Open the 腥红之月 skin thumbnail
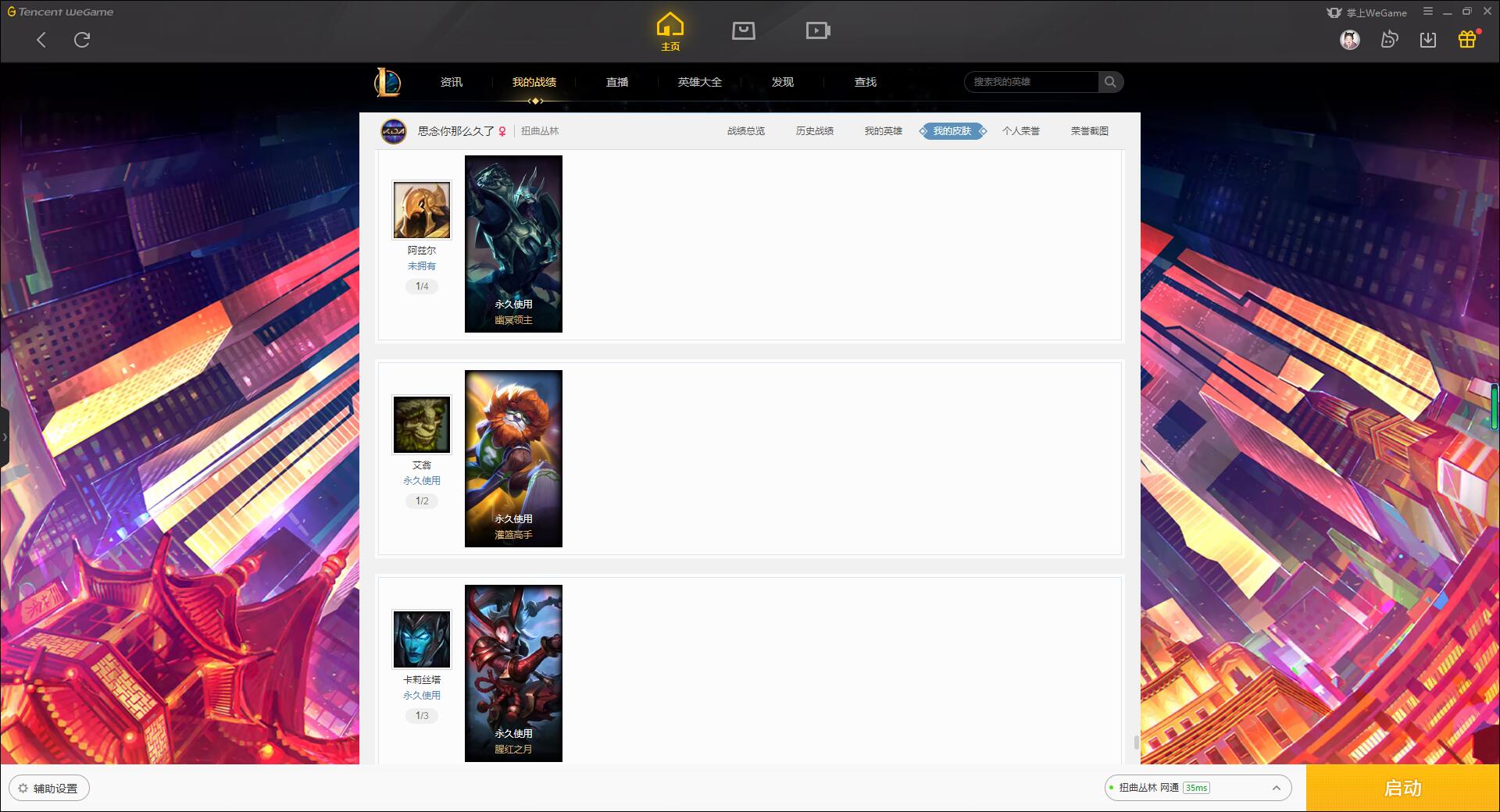 513,673
